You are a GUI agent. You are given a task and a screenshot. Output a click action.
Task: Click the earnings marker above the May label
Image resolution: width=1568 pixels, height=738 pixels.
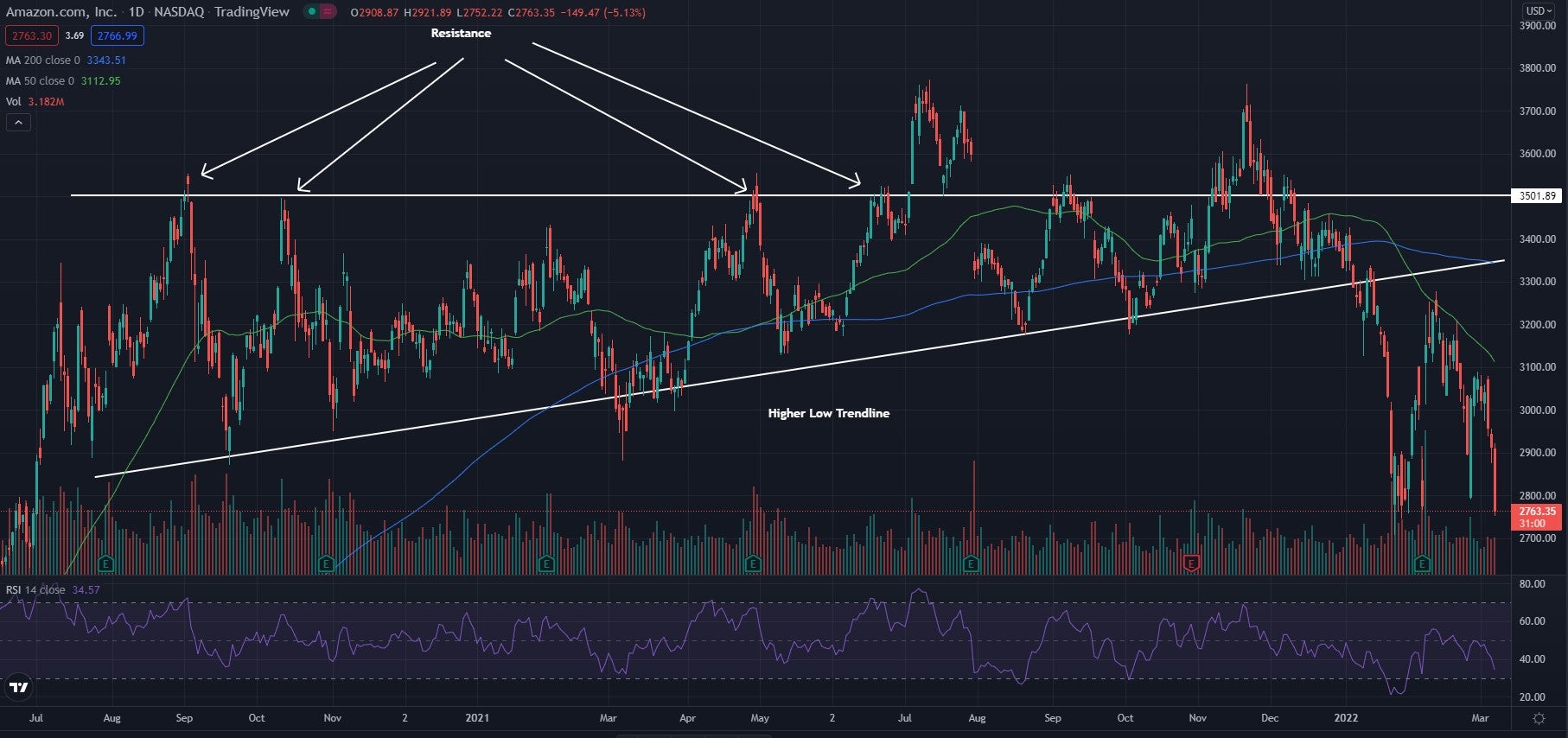coord(752,563)
